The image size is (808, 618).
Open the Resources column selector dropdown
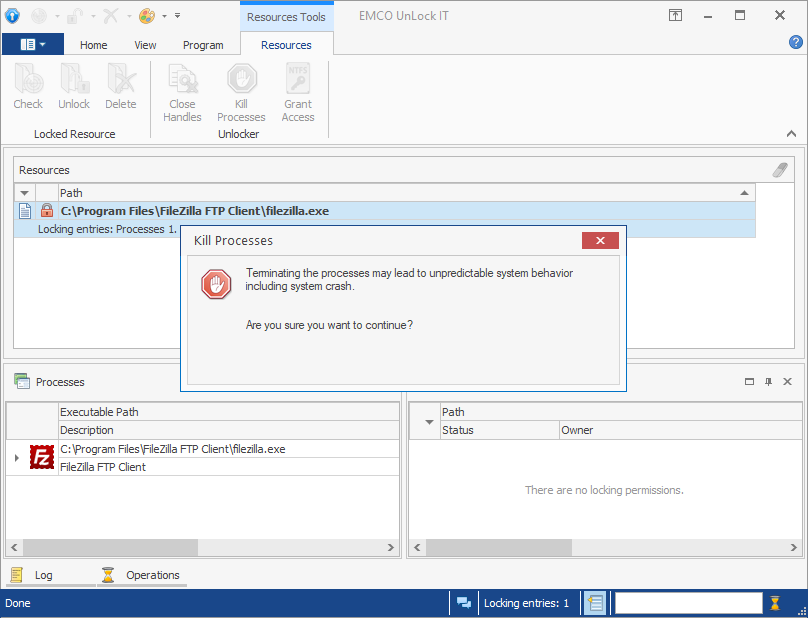[x=24, y=193]
